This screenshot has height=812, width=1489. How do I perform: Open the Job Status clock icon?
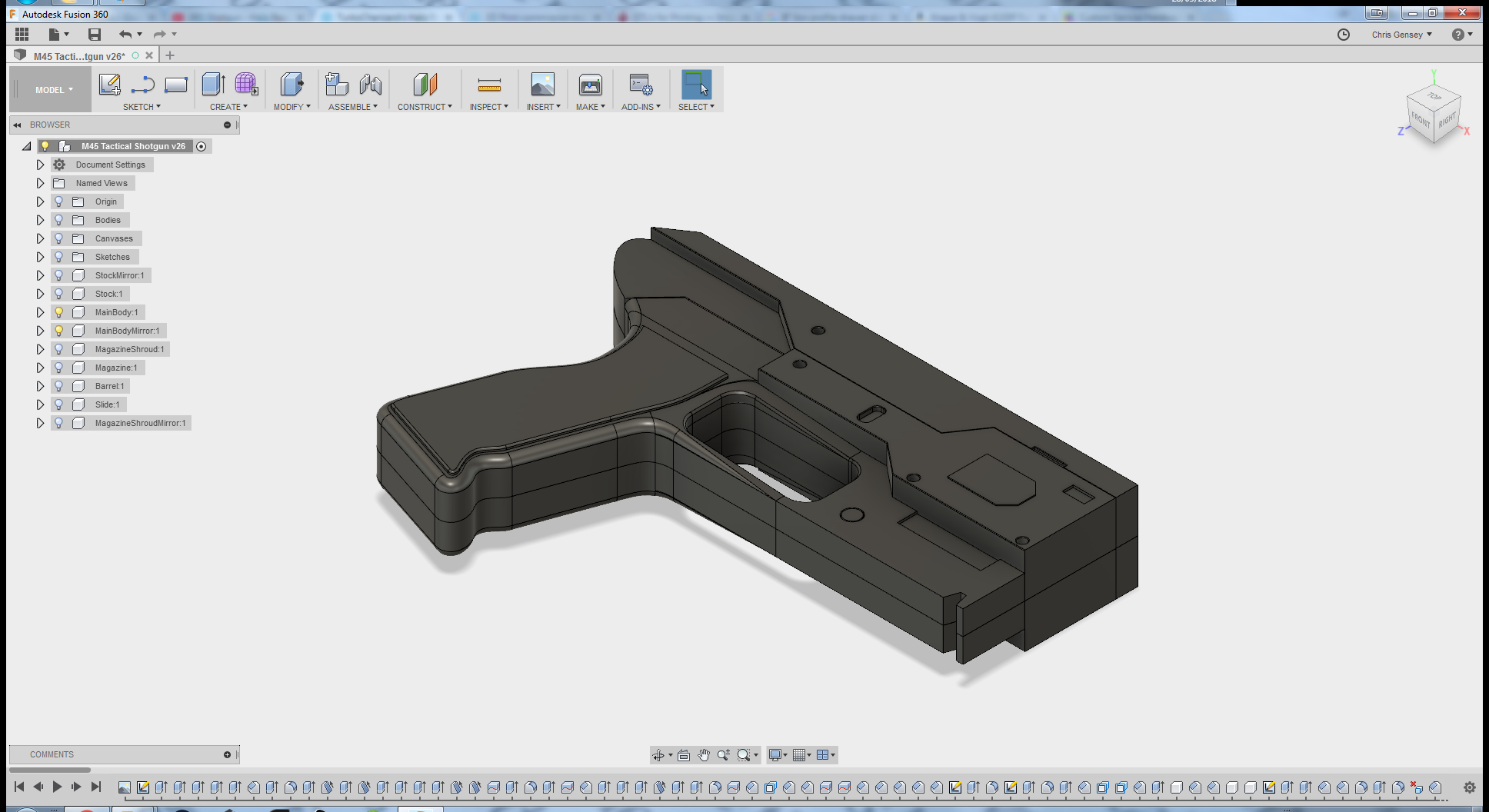coord(1344,35)
